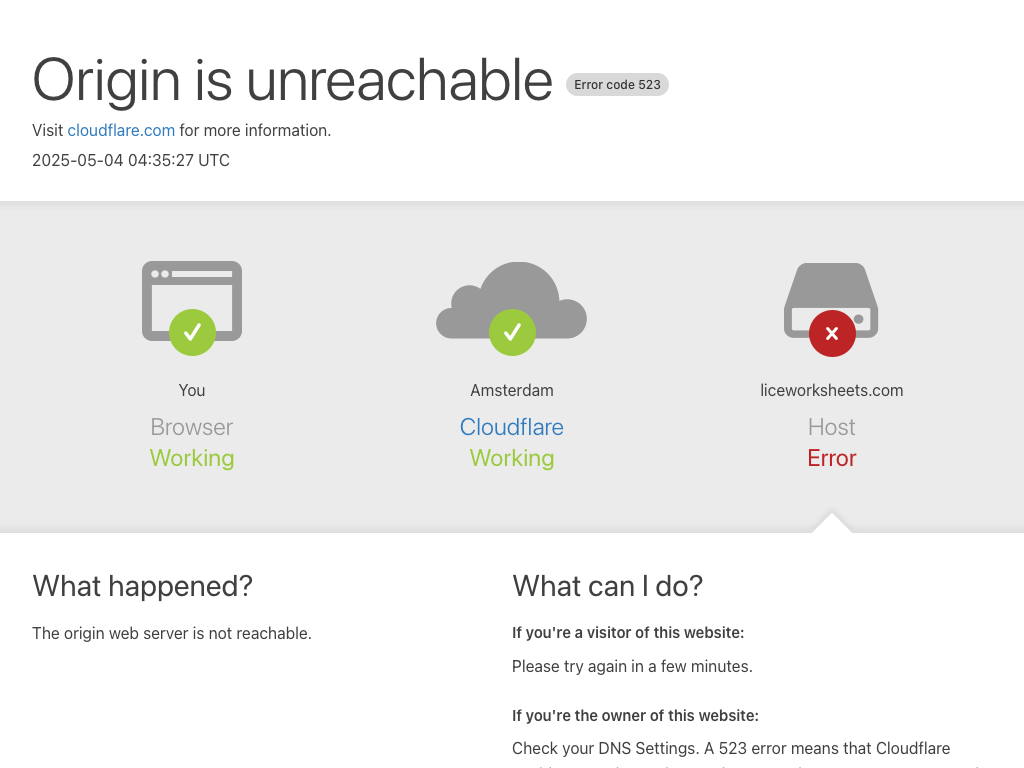This screenshot has width=1024, height=768.
Task: Click the Amsterdam location label
Action: click(512, 390)
